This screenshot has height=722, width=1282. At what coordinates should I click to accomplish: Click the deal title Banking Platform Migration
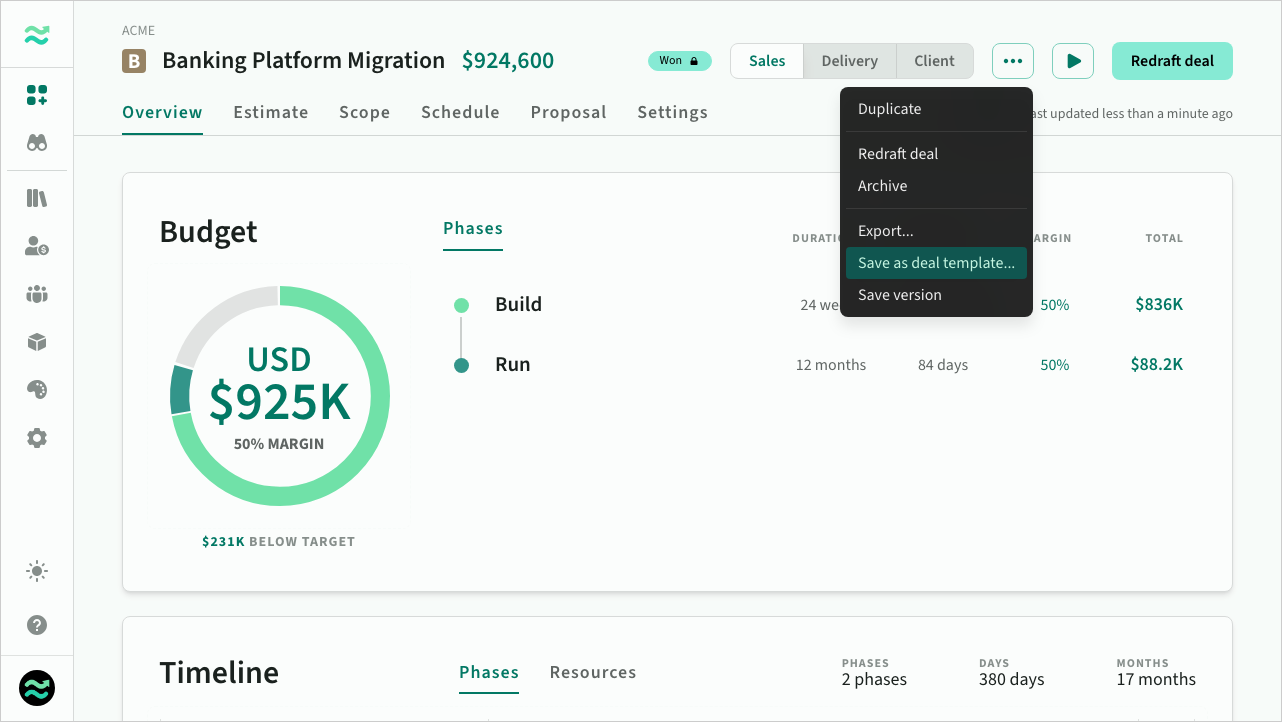(x=303, y=61)
